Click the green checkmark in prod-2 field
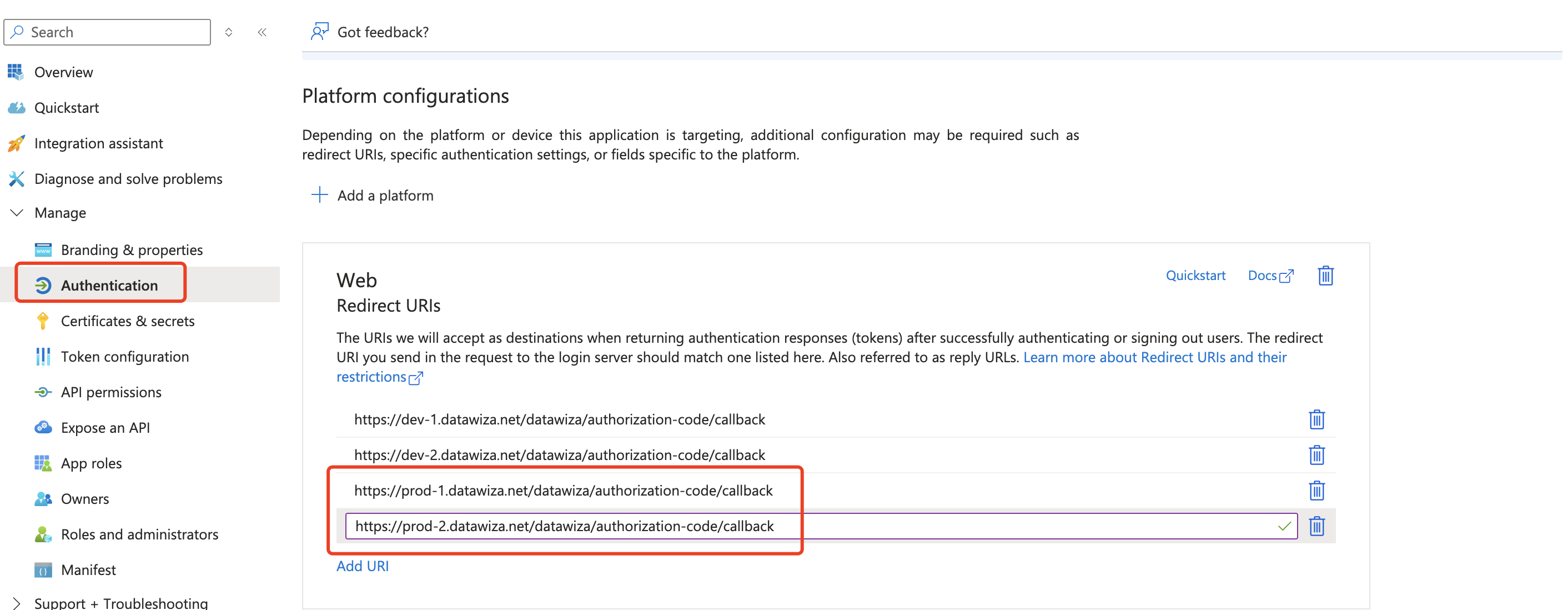Screen dimensions: 1568x610 coord(1284,527)
